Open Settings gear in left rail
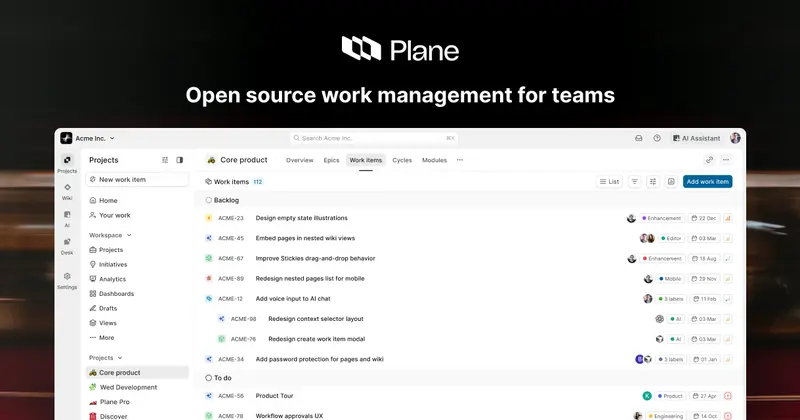The image size is (800, 420). pos(67,276)
